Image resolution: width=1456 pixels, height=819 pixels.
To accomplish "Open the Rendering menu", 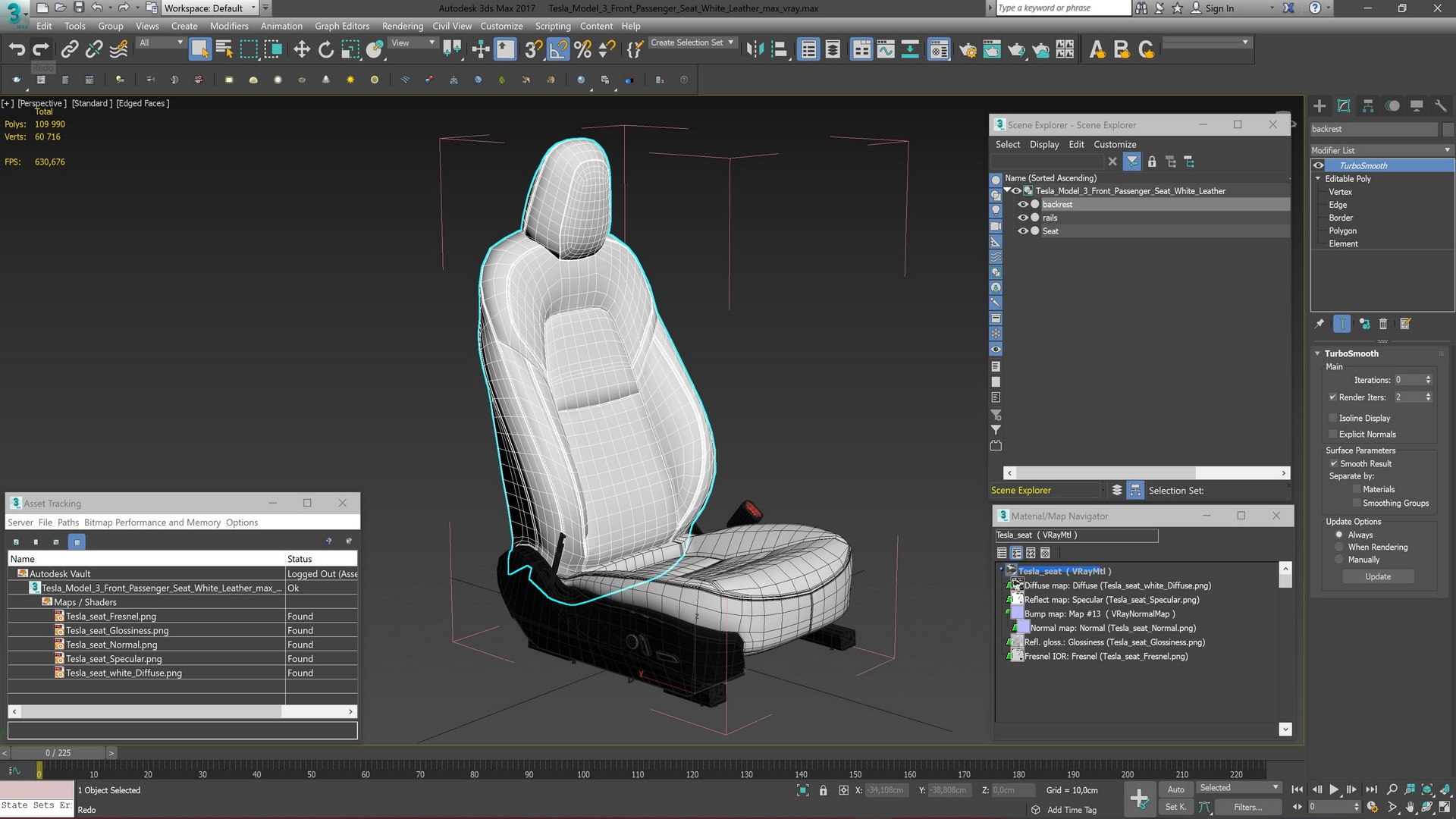I will tap(403, 26).
